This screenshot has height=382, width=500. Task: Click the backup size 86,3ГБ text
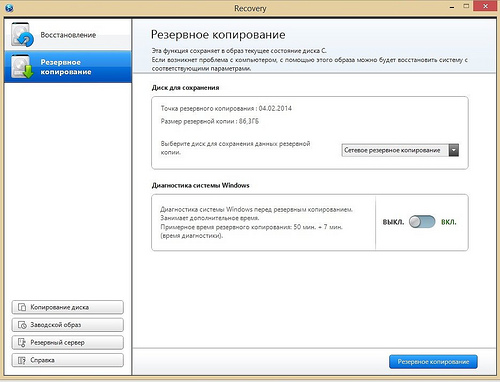point(249,121)
